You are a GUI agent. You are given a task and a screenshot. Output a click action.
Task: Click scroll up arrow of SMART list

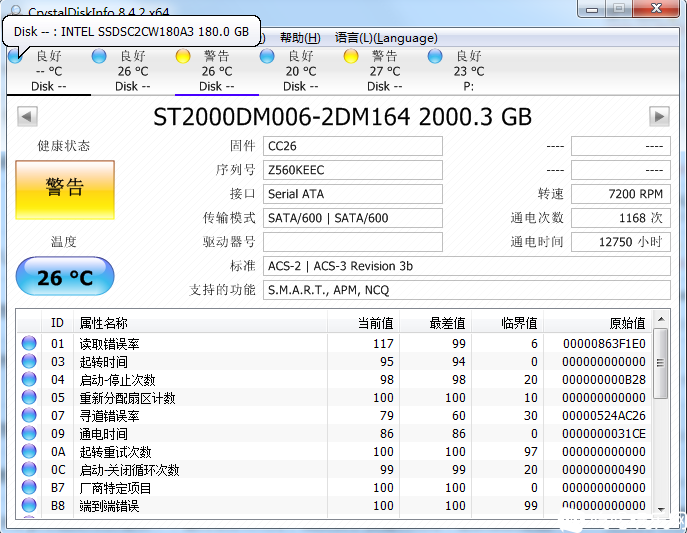[661, 319]
